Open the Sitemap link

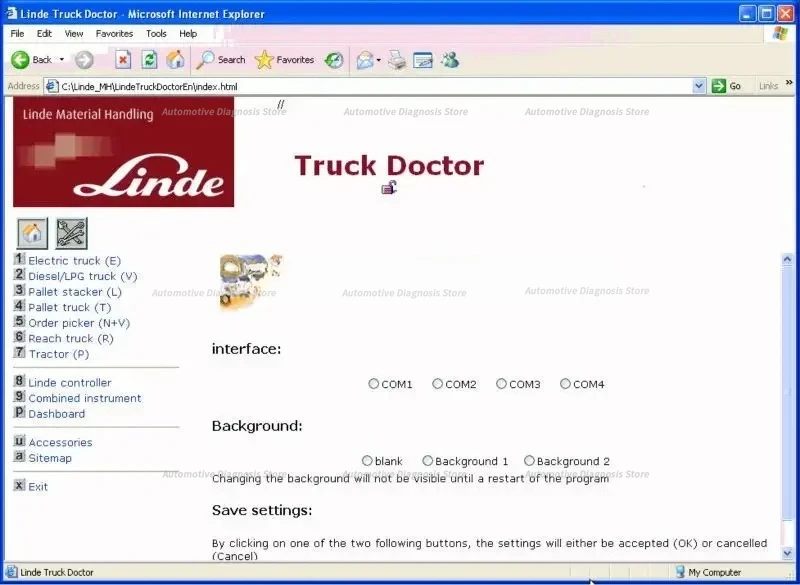50,458
